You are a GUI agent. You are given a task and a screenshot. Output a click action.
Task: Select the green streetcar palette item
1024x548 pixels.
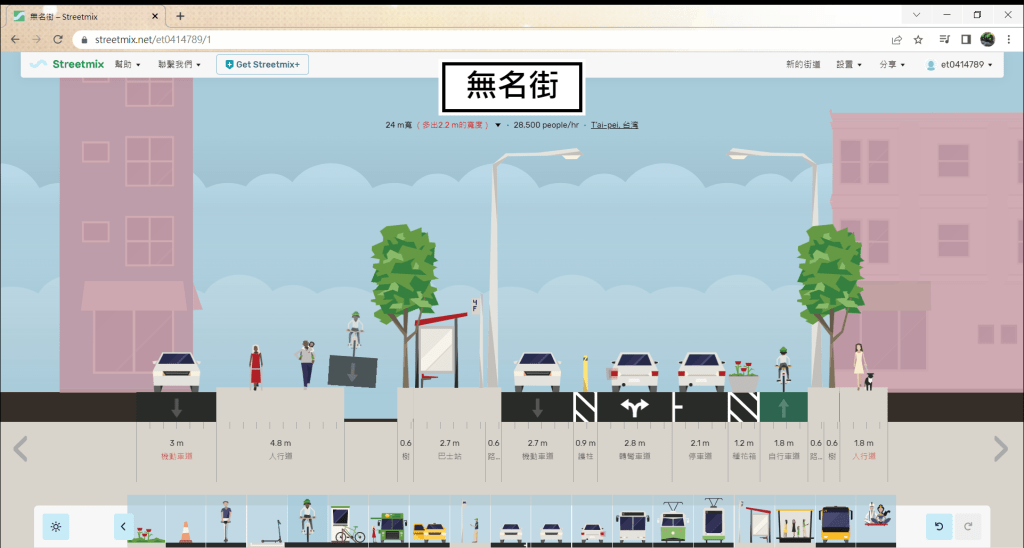click(673, 520)
